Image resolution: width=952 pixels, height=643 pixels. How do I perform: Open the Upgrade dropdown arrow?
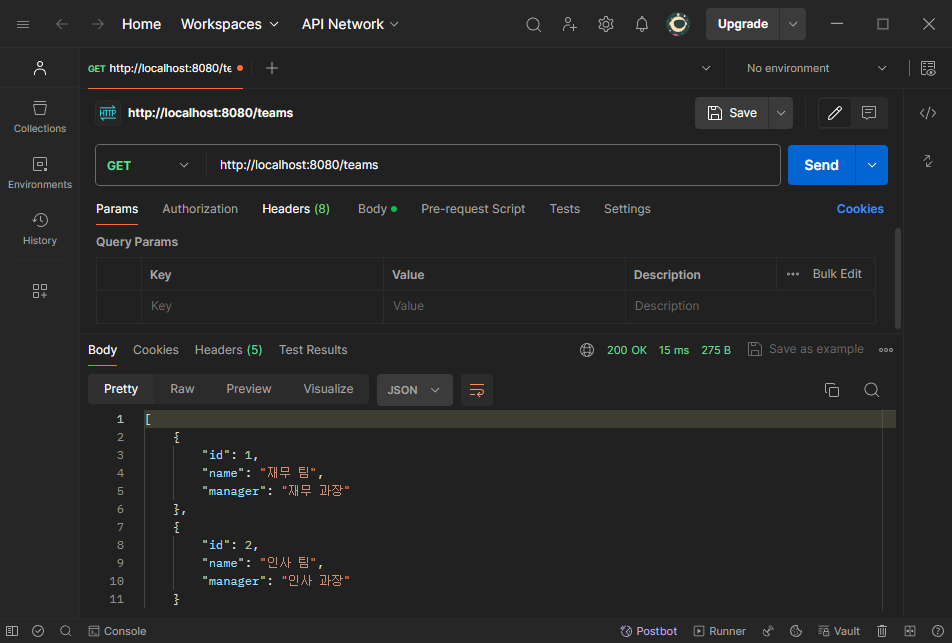(793, 24)
